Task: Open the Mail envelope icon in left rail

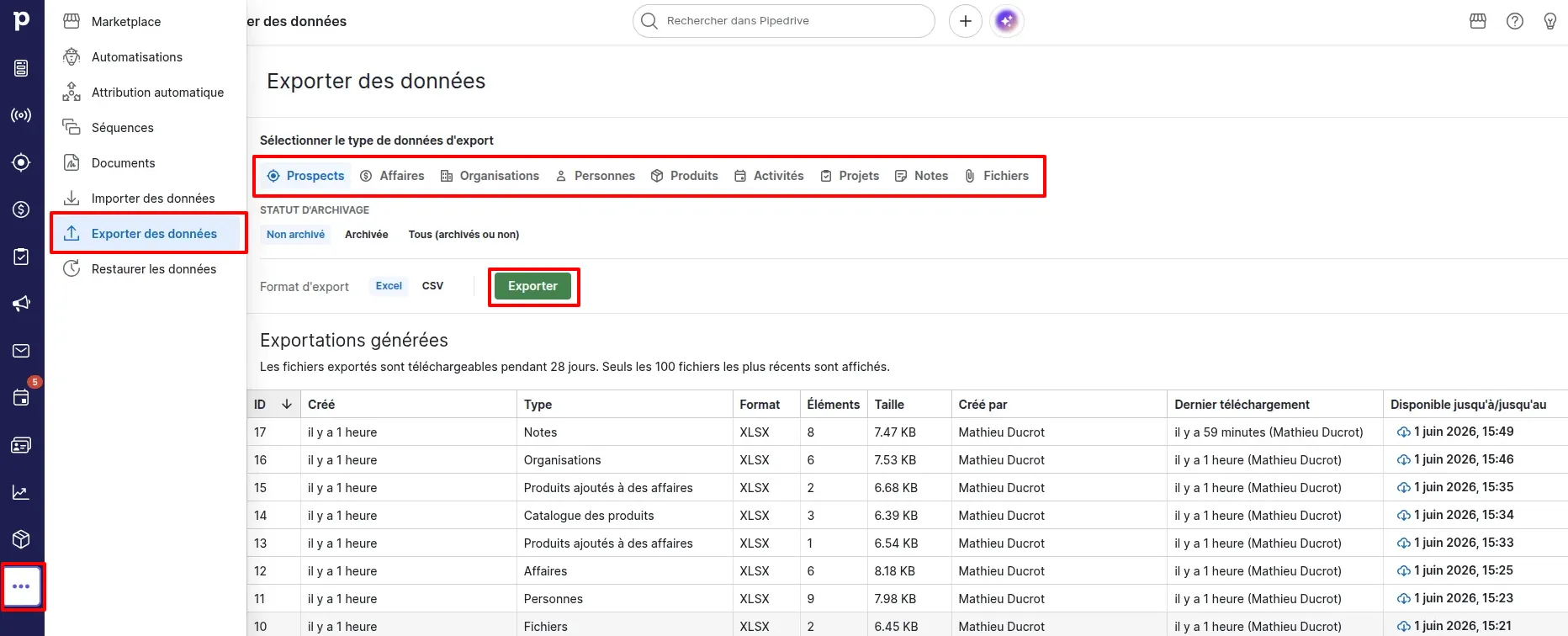Action: click(x=22, y=351)
